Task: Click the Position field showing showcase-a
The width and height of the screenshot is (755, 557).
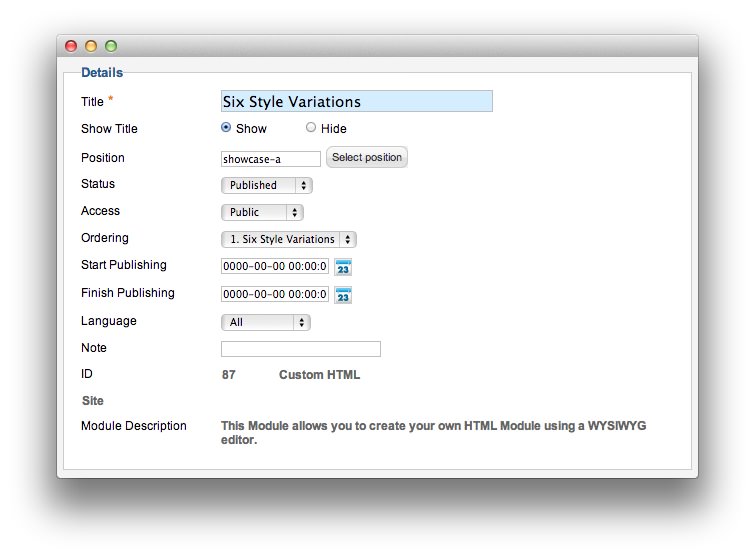Action: (x=271, y=159)
